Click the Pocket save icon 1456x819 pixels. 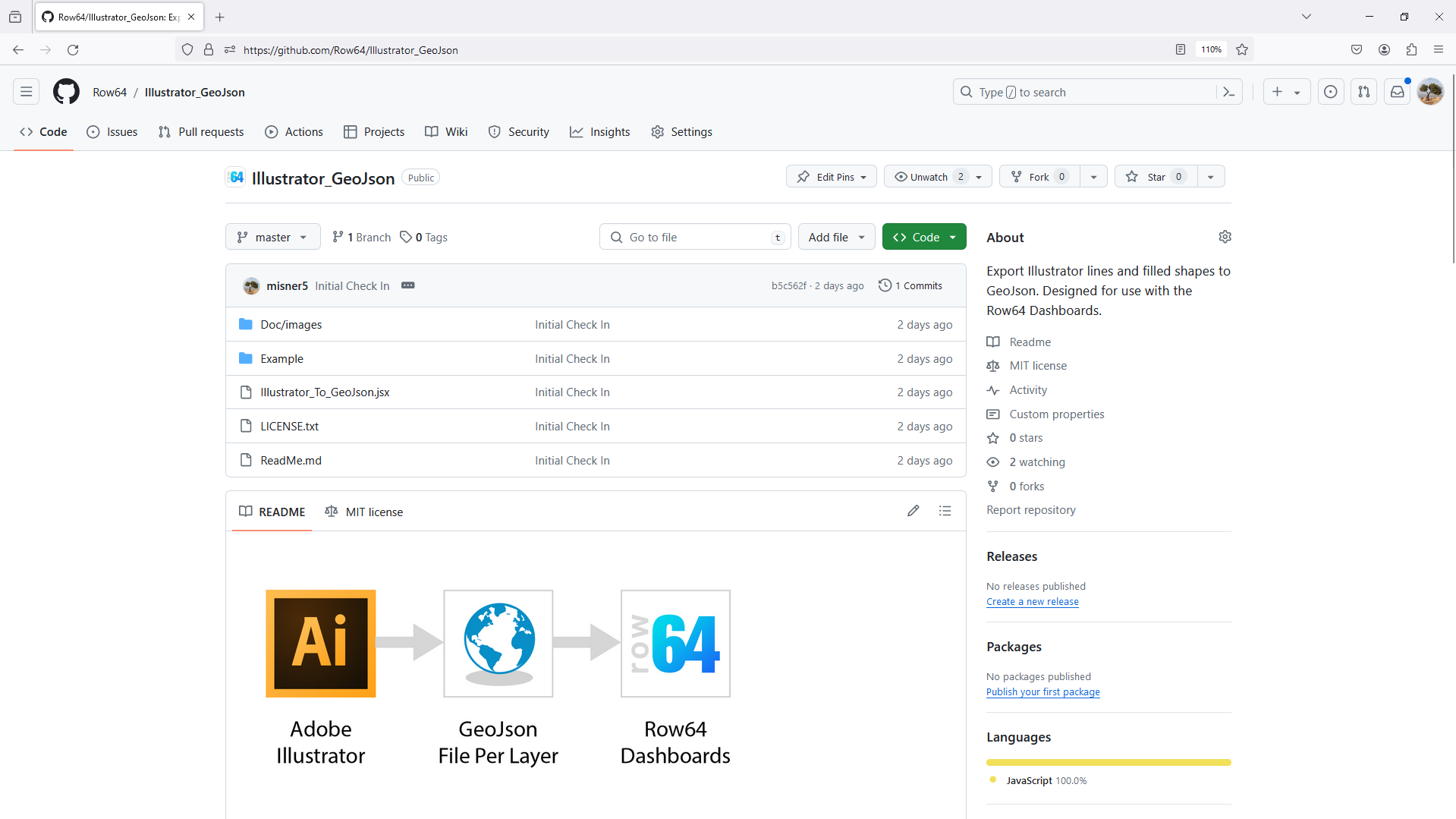(1357, 49)
